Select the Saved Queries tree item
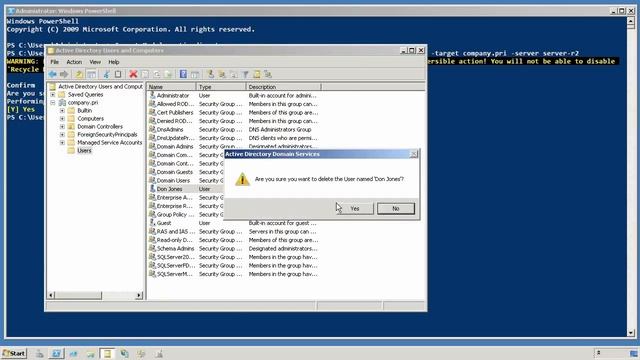The image size is (640, 360). (85, 94)
